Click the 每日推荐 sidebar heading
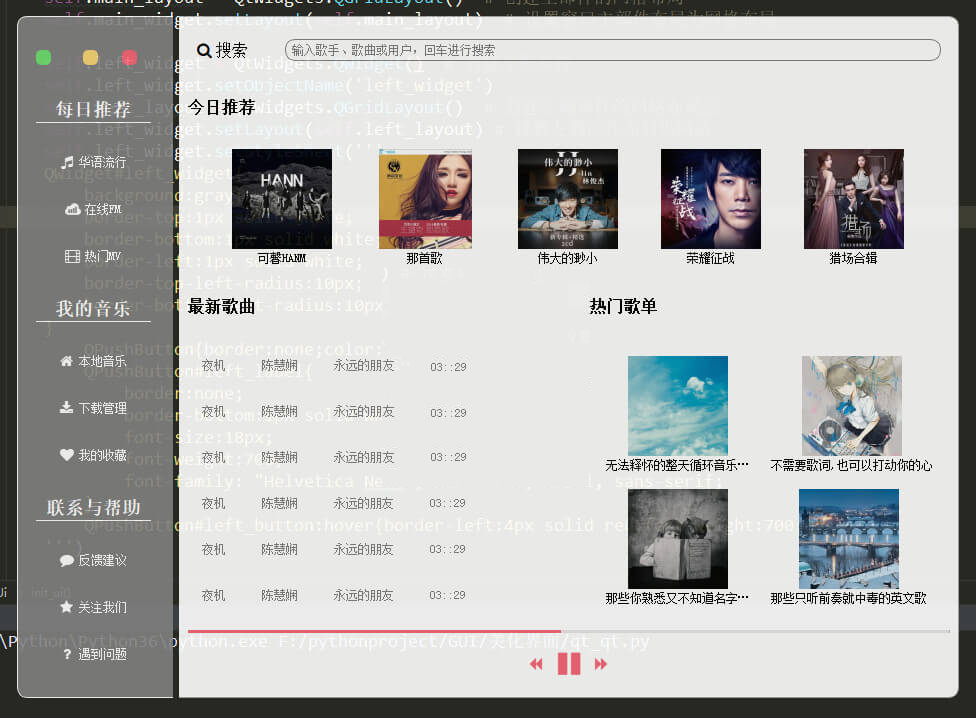976x718 pixels. tap(93, 110)
